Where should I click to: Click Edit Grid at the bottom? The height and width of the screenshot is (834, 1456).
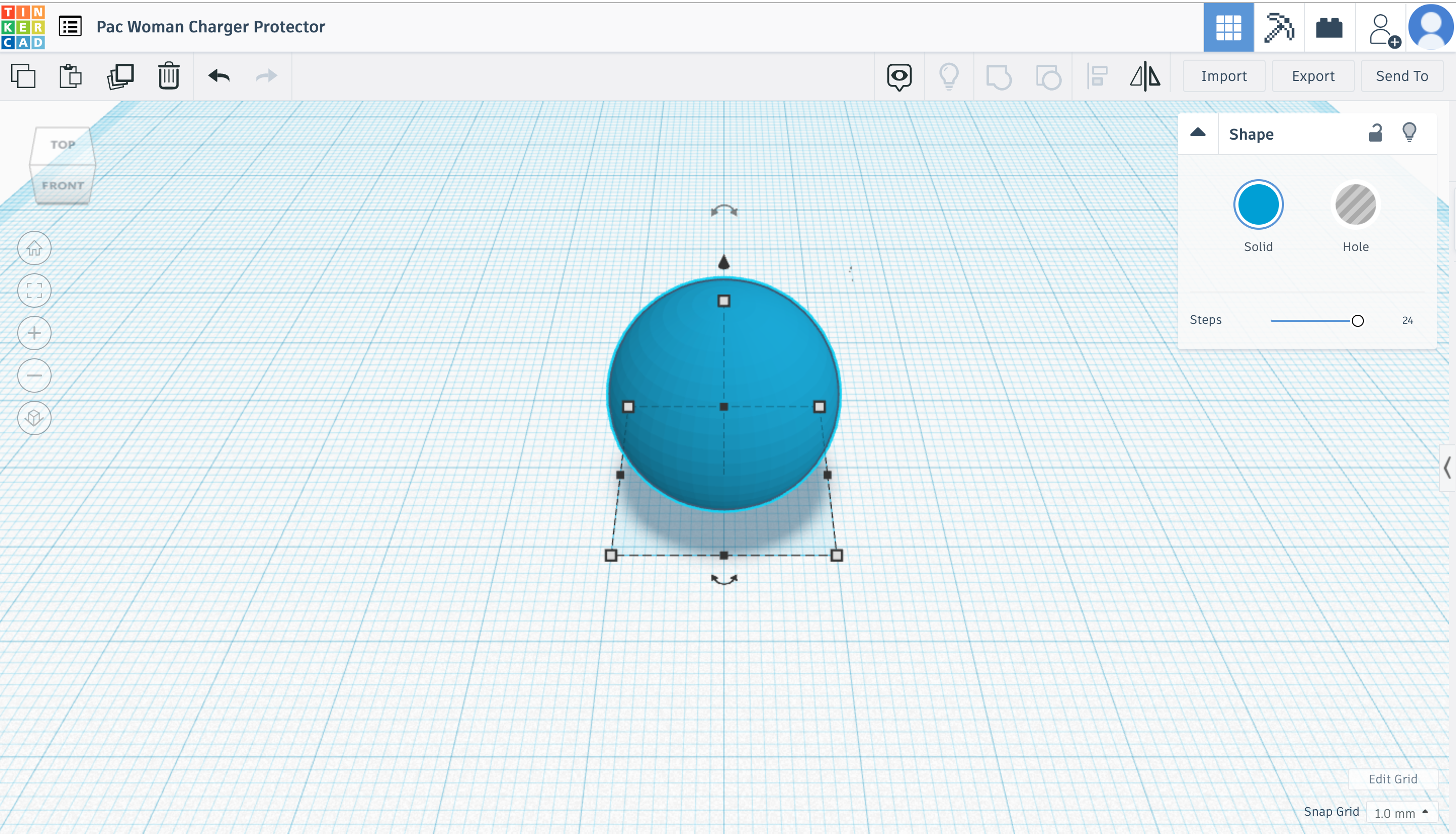(x=1393, y=778)
